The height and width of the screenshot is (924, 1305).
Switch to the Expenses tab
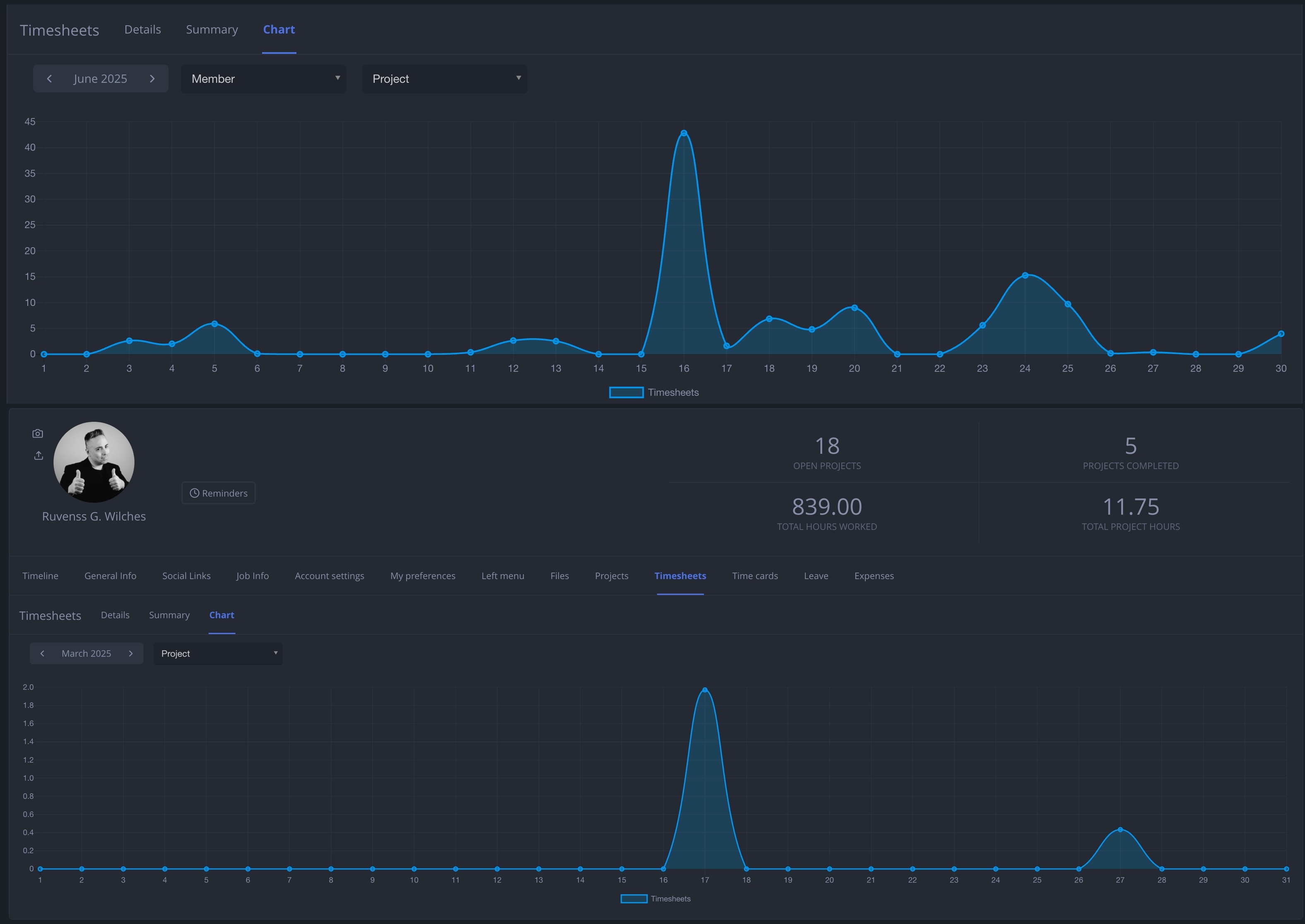coord(874,576)
